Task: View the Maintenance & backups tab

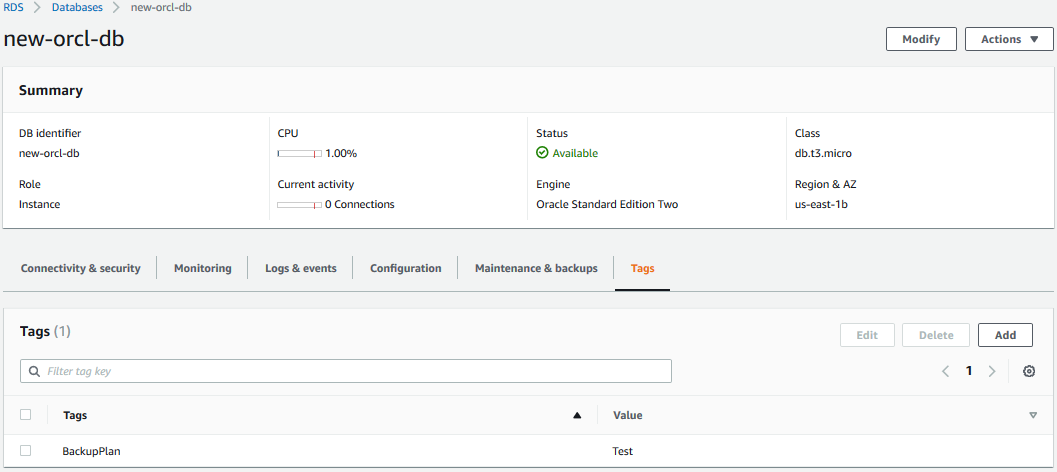Action: click(536, 268)
